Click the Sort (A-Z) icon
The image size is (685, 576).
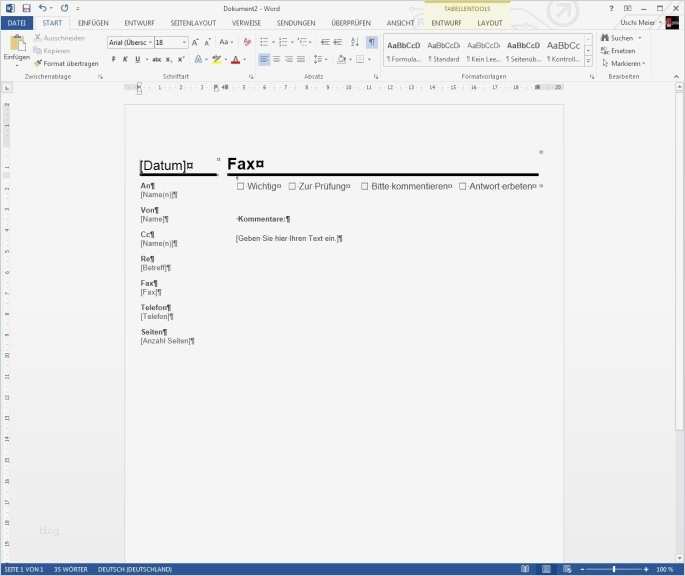point(355,42)
